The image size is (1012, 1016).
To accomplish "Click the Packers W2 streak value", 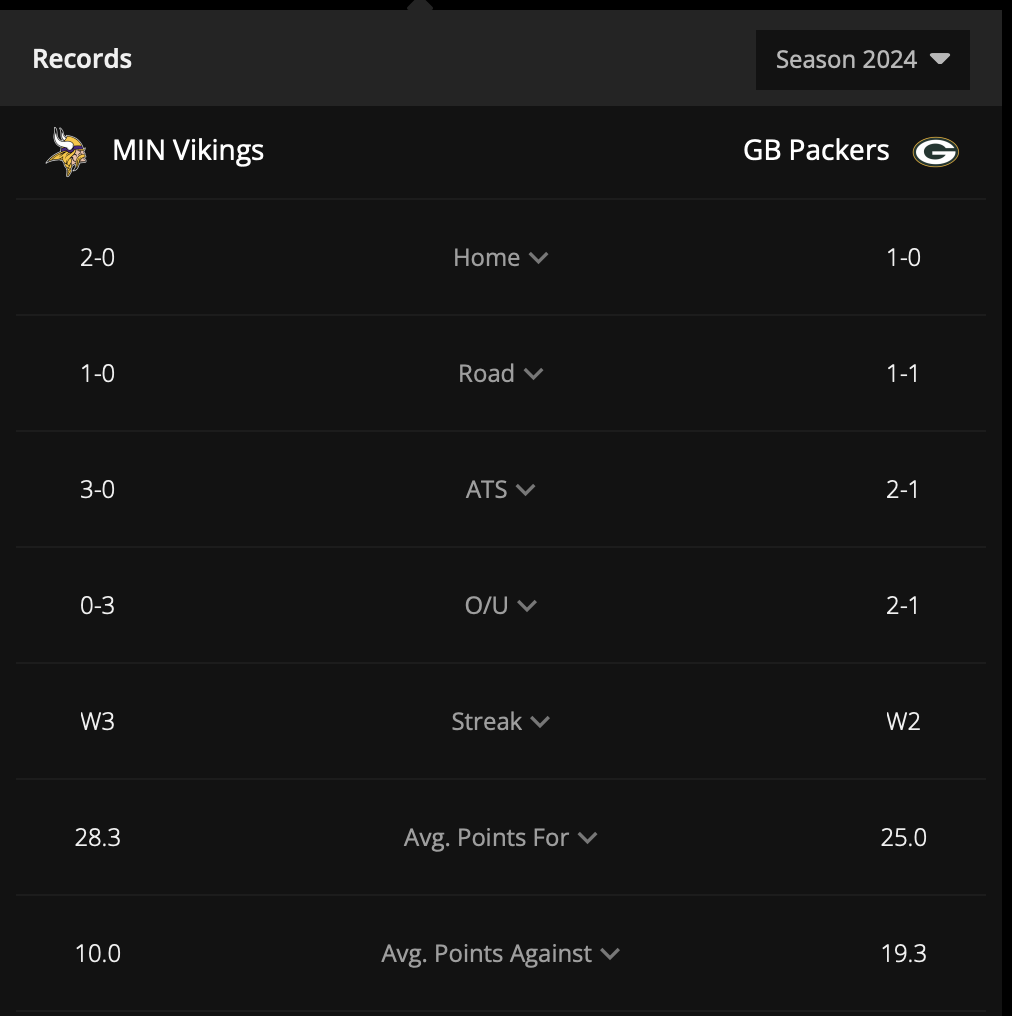I will [903, 722].
